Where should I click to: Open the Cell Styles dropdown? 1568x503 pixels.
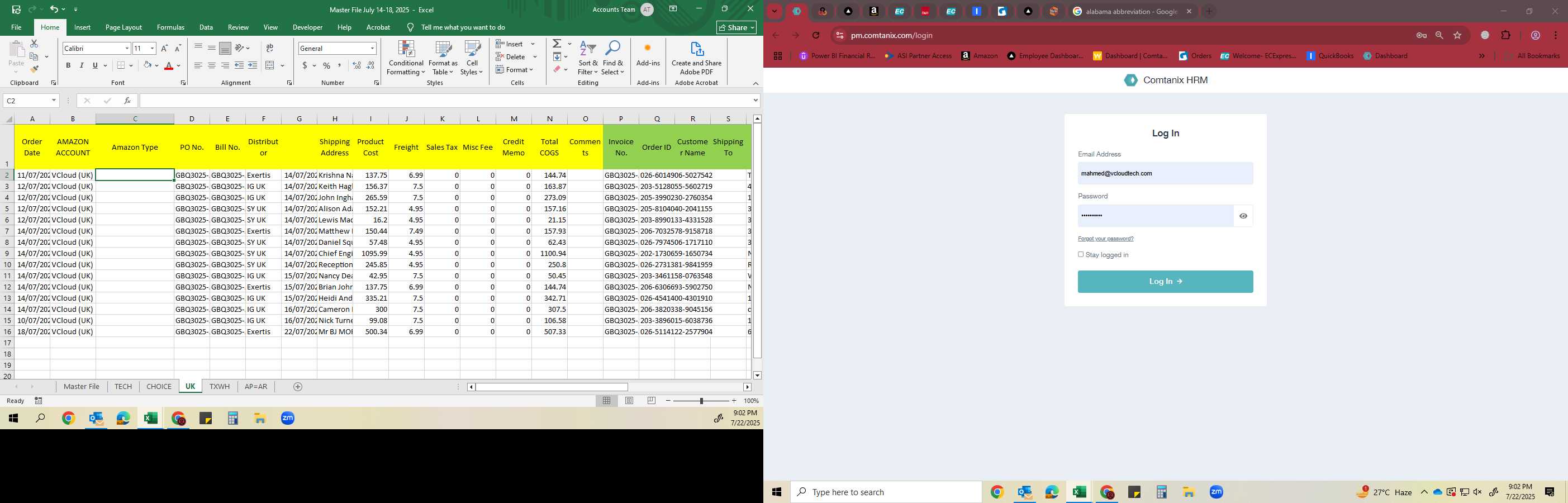tap(472, 58)
